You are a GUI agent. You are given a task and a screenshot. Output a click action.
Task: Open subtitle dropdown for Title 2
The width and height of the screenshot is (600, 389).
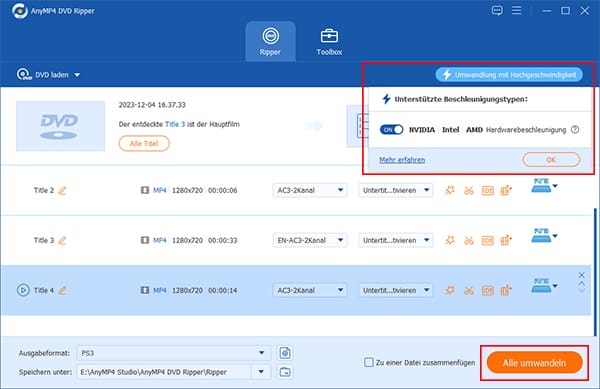coord(396,190)
